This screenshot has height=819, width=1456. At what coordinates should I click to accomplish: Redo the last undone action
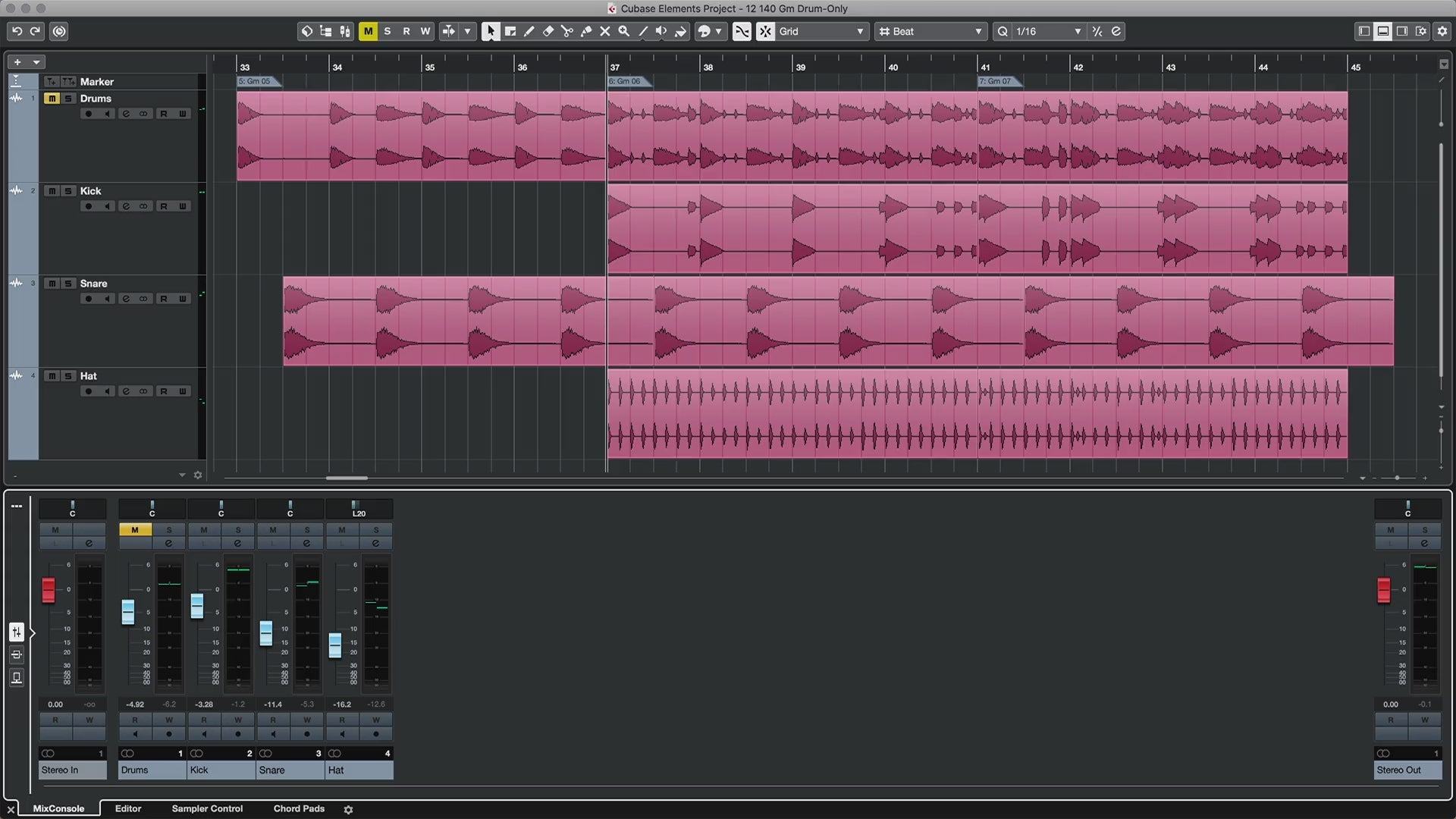click(35, 31)
